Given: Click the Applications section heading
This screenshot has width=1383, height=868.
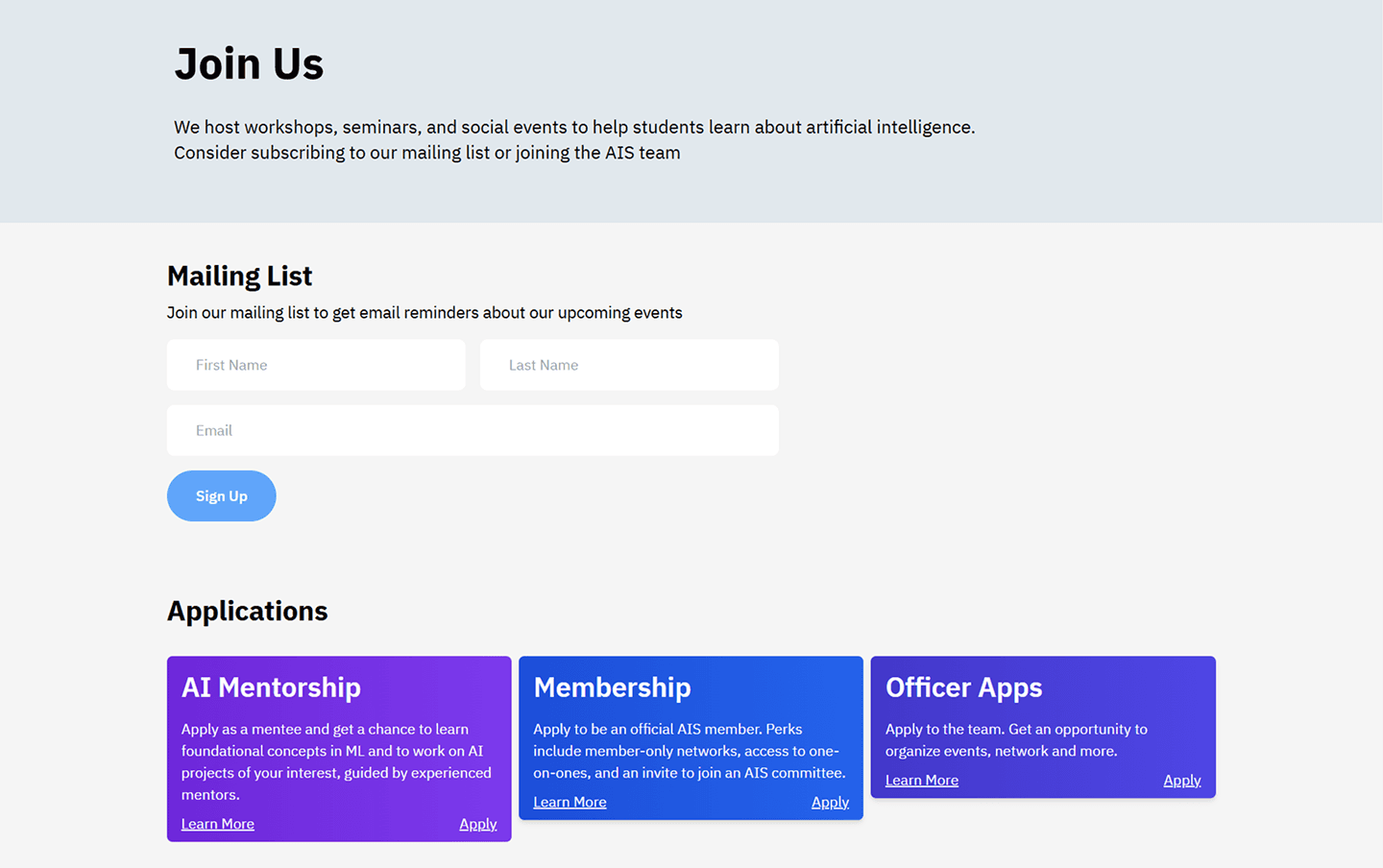Looking at the screenshot, I should click(248, 611).
